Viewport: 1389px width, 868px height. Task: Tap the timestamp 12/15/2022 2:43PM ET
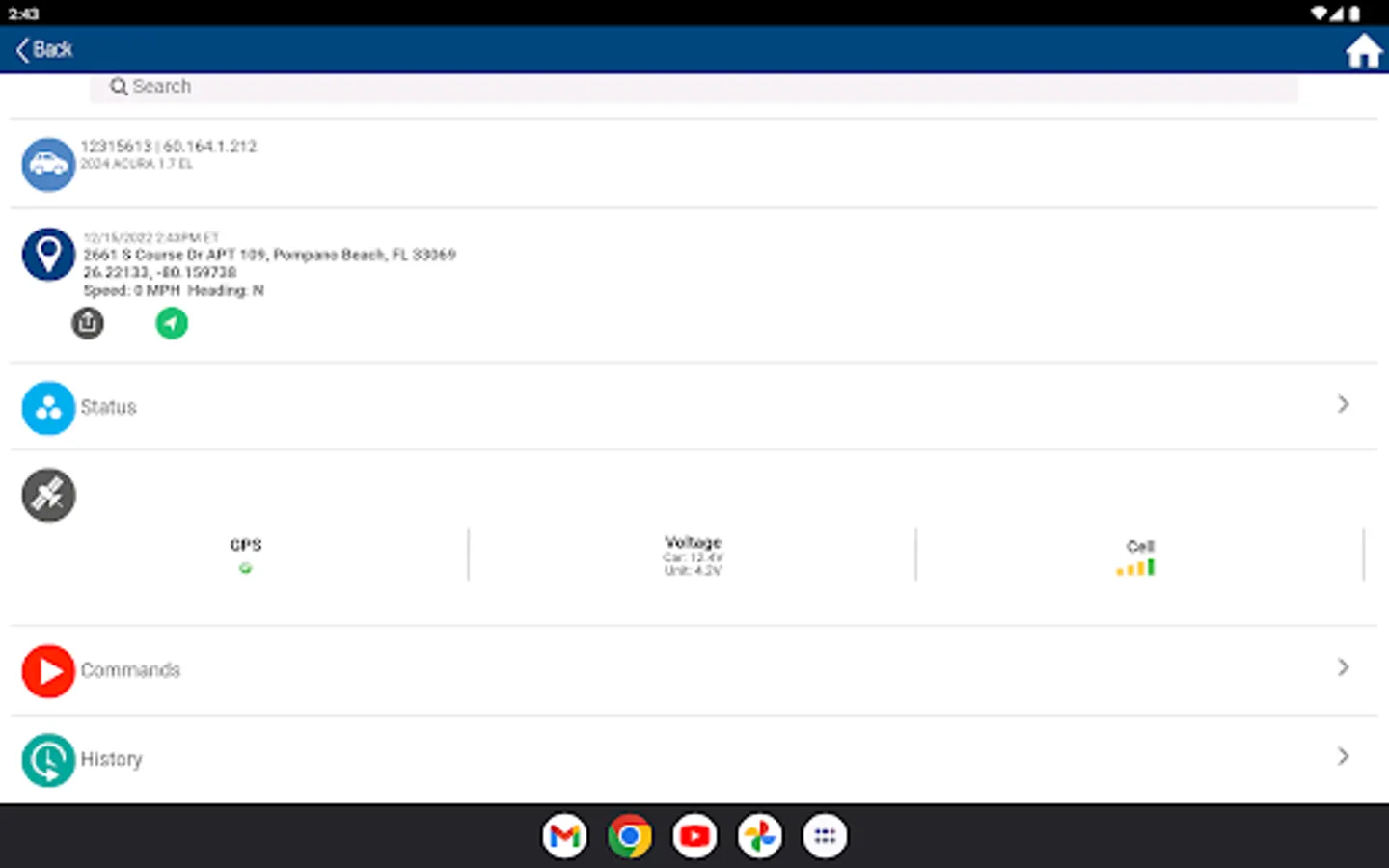[x=151, y=237]
